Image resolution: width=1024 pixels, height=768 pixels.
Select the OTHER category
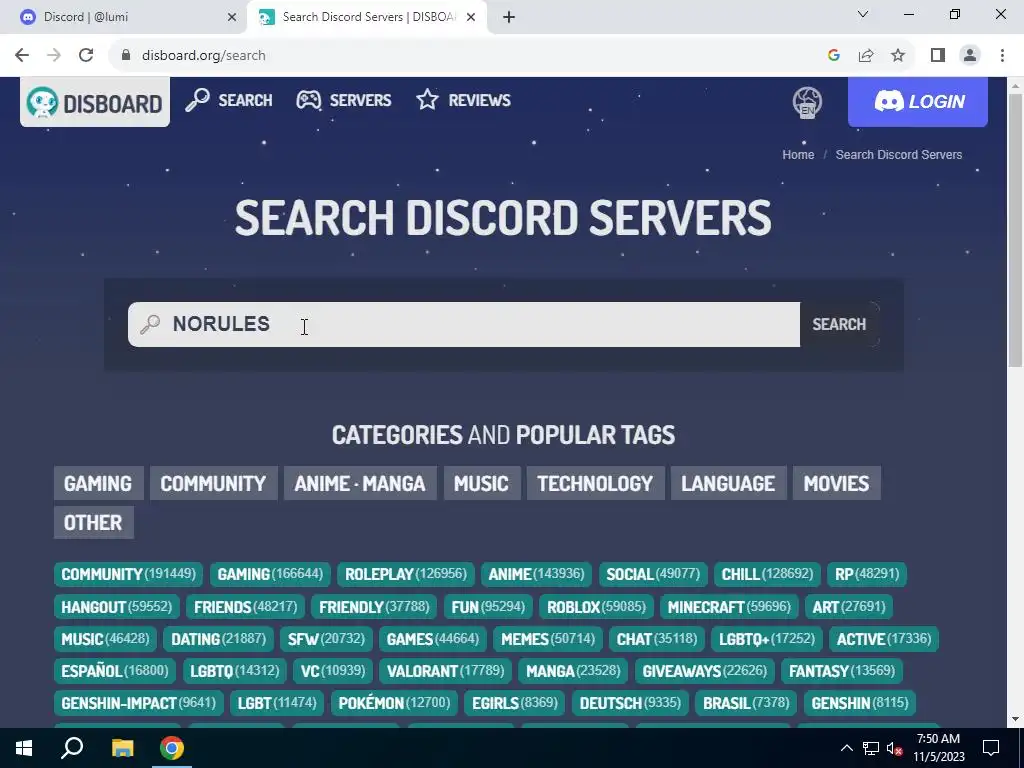coord(93,522)
